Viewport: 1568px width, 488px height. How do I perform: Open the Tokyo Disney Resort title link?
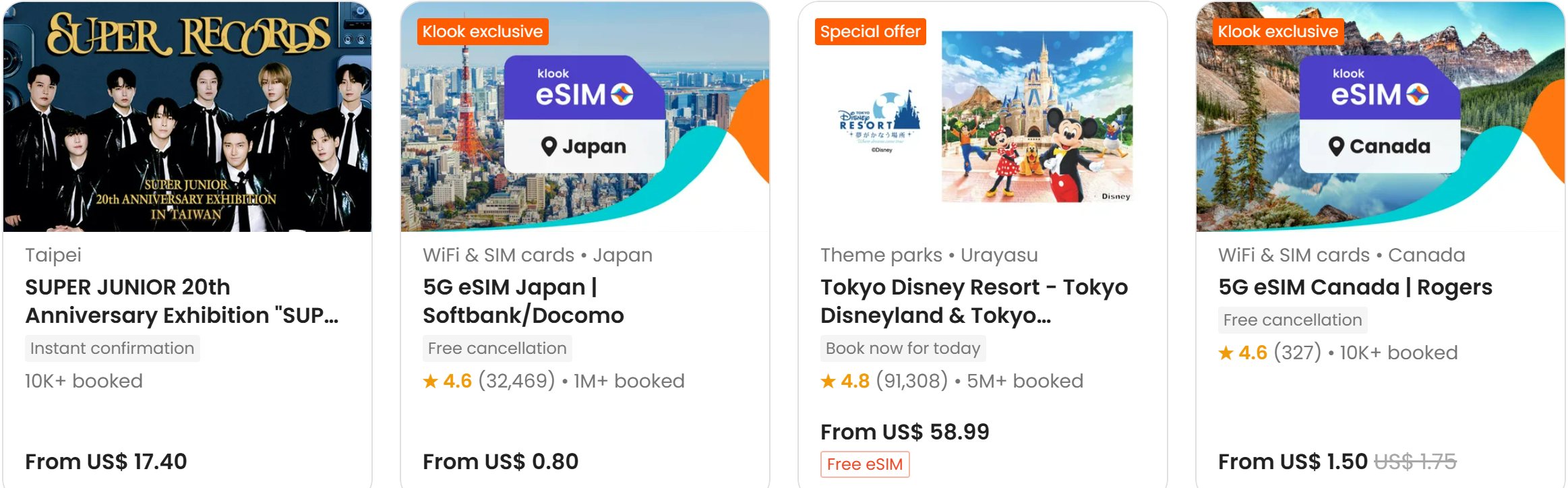[973, 301]
